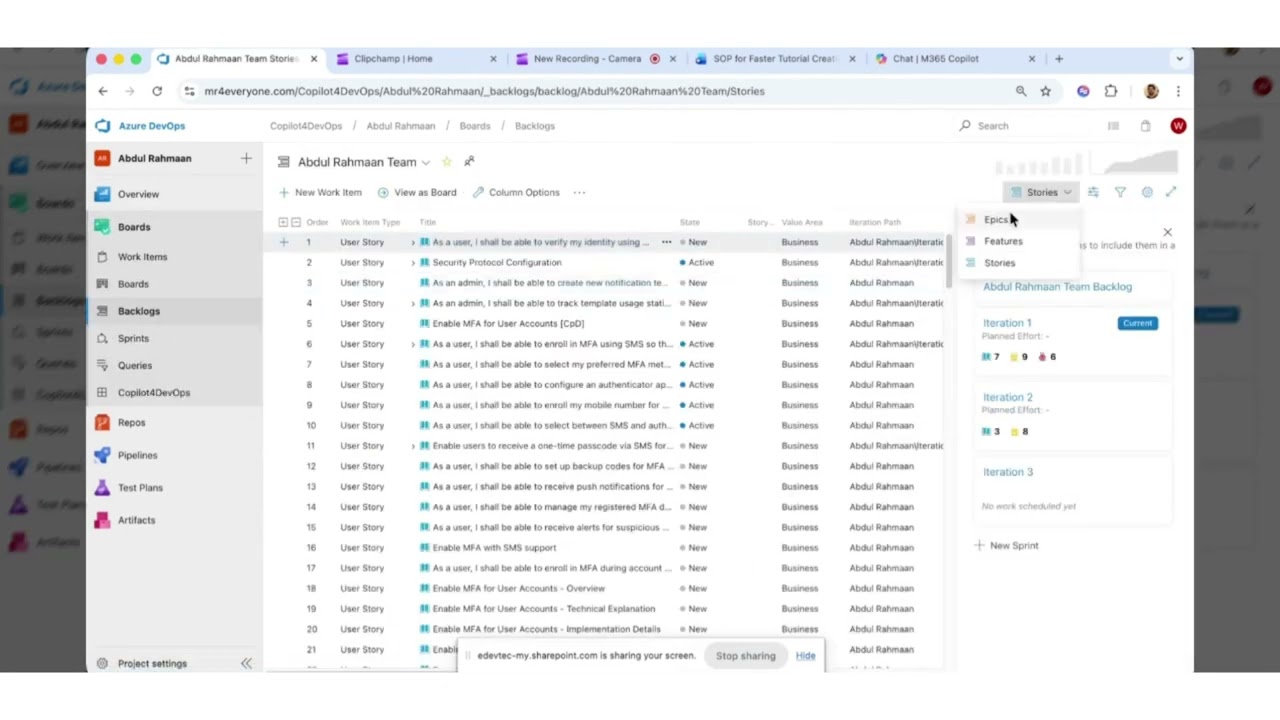Image resolution: width=1280 pixels, height=720 pixels.
Task: Open team members icon next to star
Action: tap(469, 162)
